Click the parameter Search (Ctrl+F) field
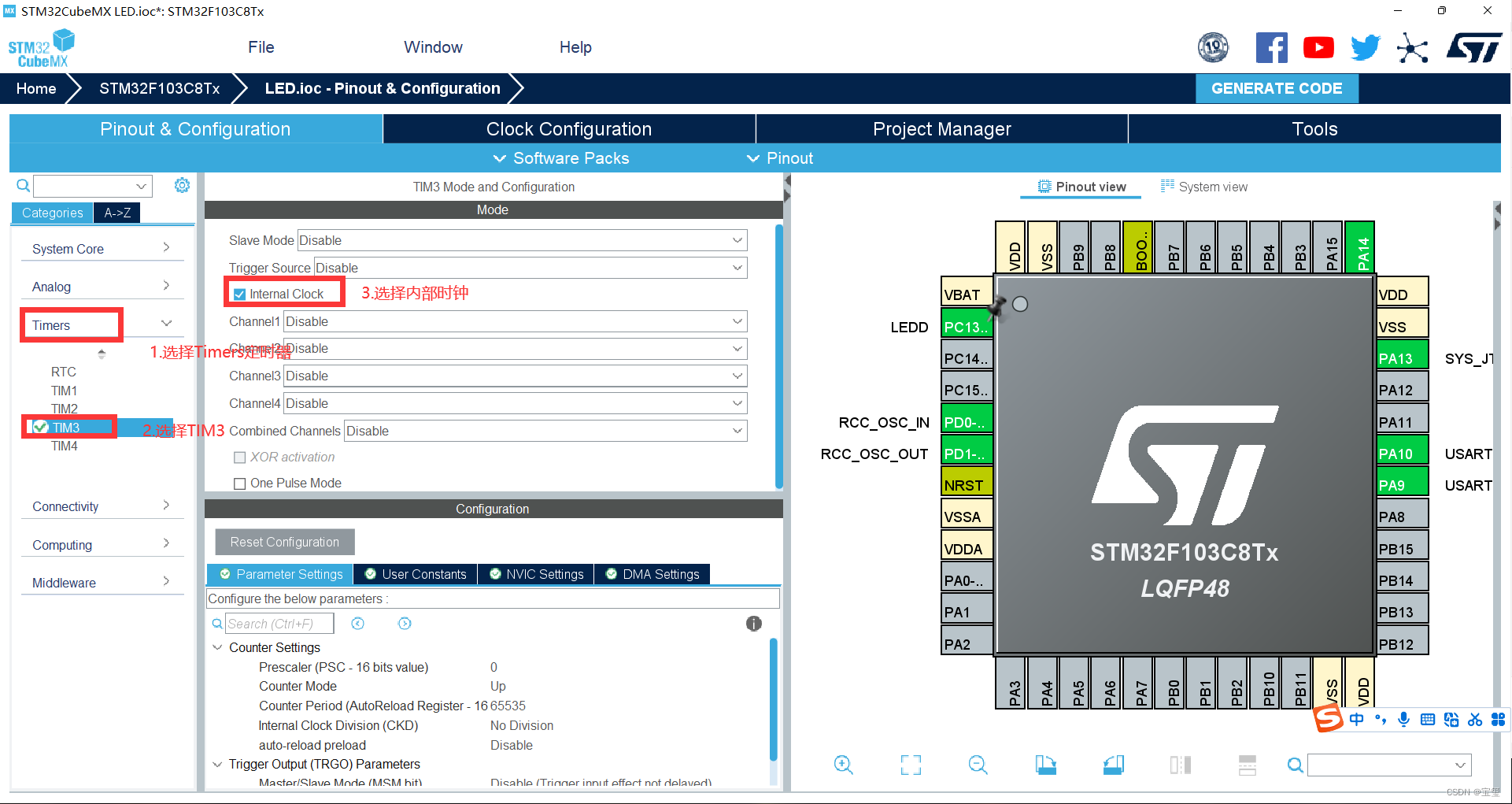Image resolution: width=1512 pixels, height=804 pixels. [x=279, y=624]
